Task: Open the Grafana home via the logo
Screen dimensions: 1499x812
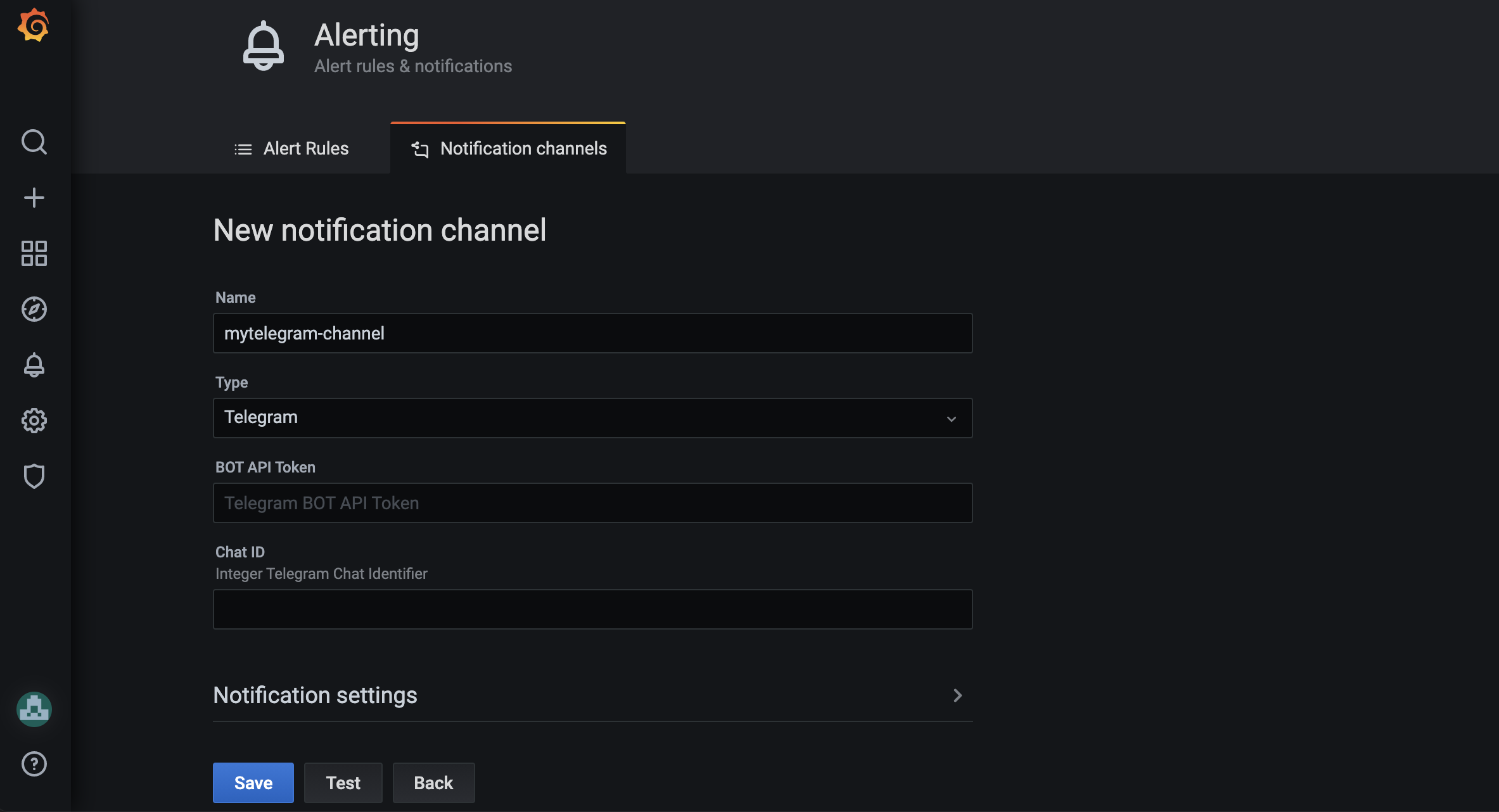Action: (34, 25)
